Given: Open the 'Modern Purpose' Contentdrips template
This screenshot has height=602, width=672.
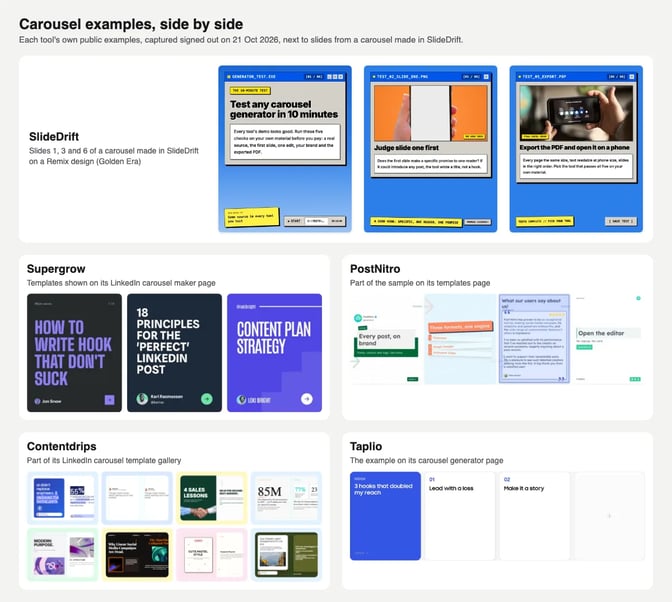Looking at the screenshot, I should [x=63, y=555].
